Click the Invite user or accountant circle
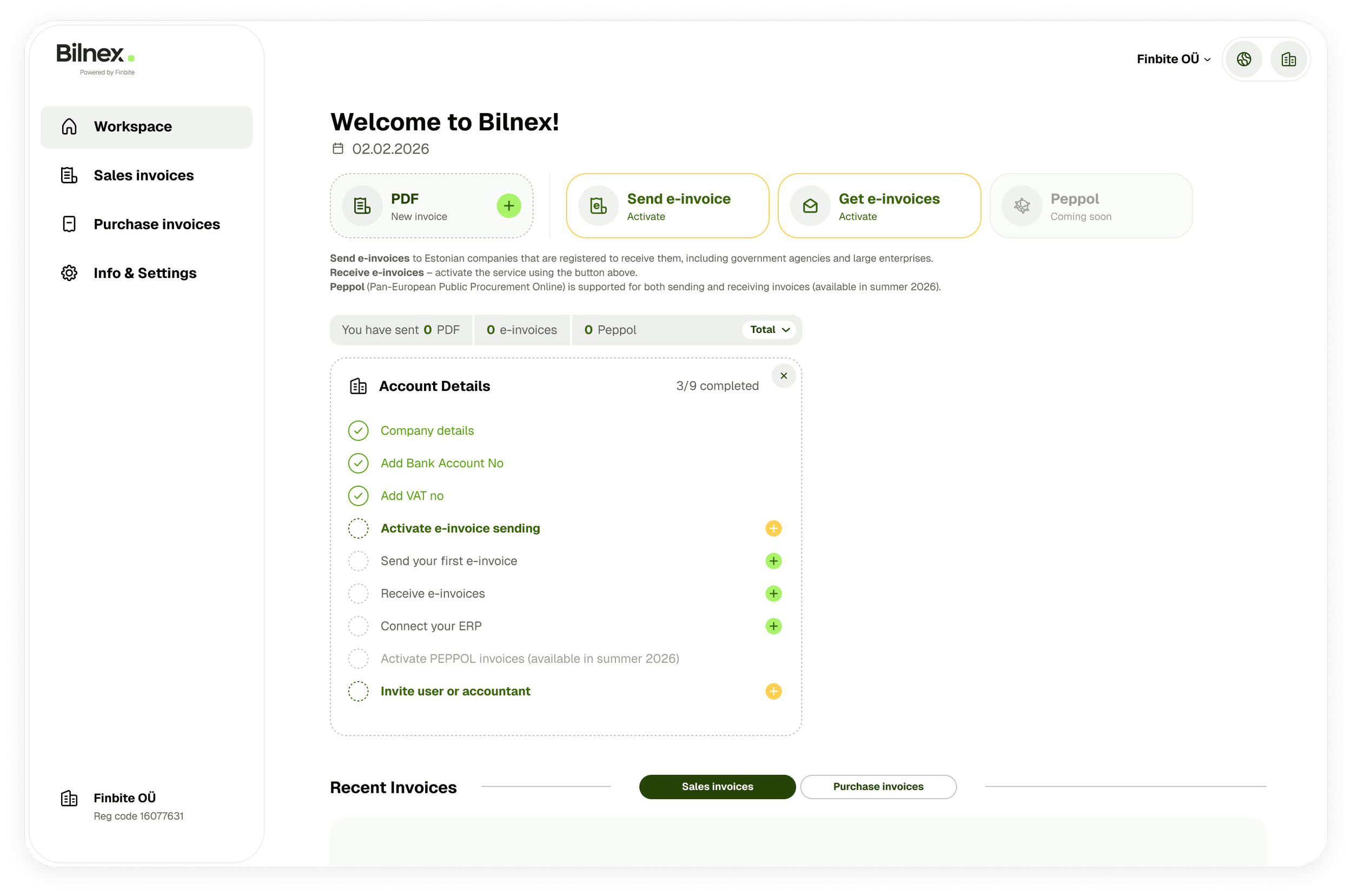The width and height of the screenshot is (1352, 896). pyautogui.click(x=359, y=692)
